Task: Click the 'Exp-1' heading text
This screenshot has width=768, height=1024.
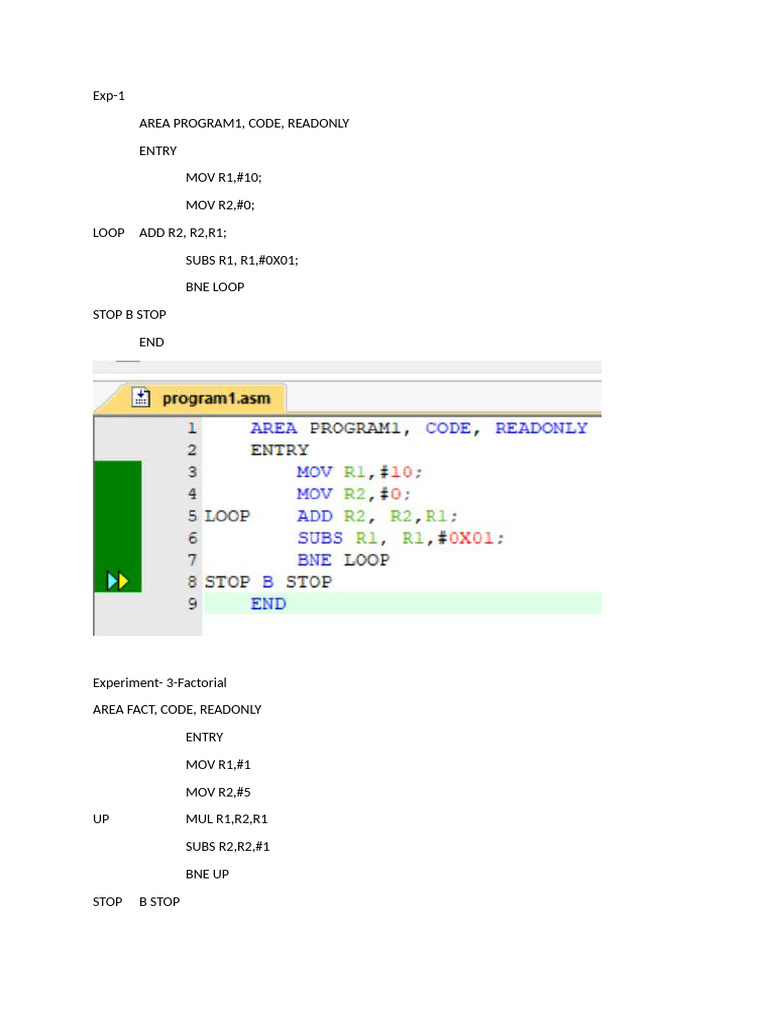Action: 108,96
